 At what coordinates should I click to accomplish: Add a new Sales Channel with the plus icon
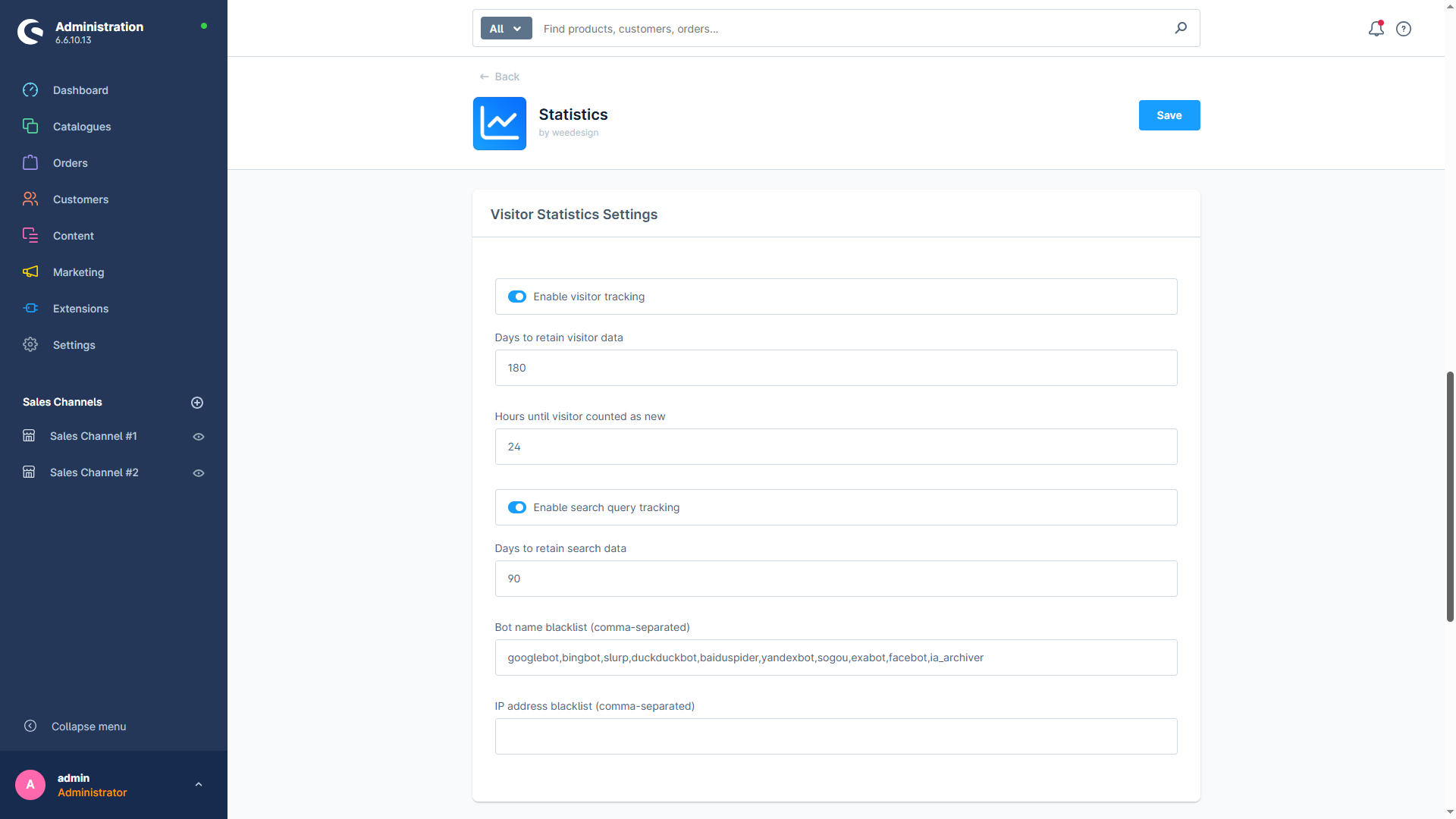(x=197, y=402)
